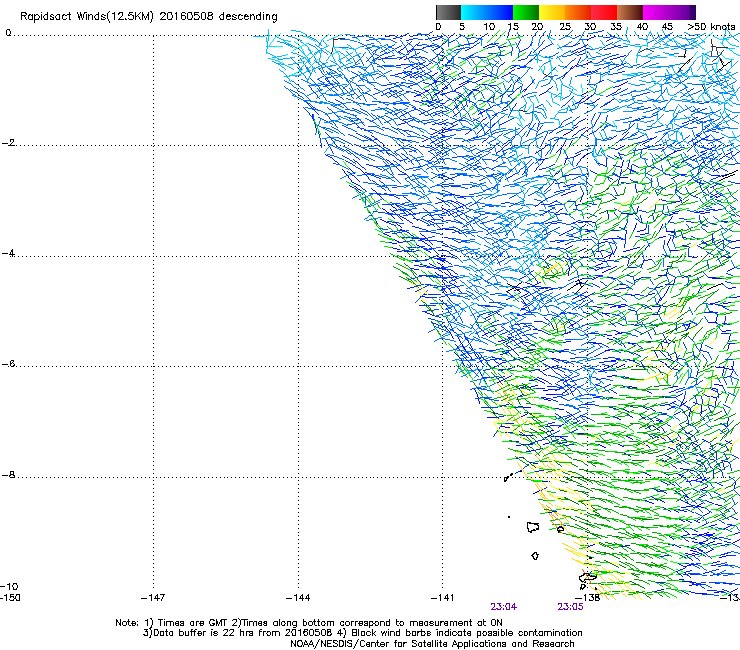
Task: Click the '45' label in the speed legend
Action: 667,27
